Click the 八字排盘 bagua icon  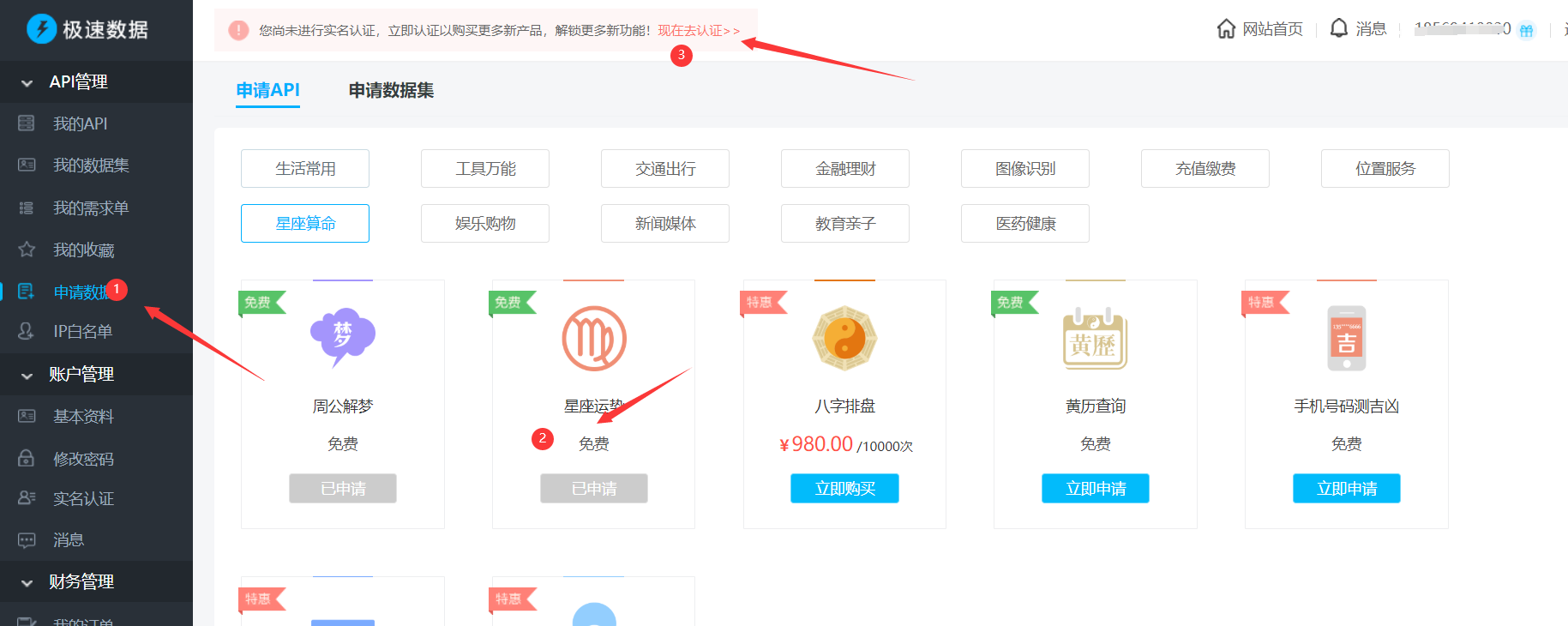(x=844, y=338)
